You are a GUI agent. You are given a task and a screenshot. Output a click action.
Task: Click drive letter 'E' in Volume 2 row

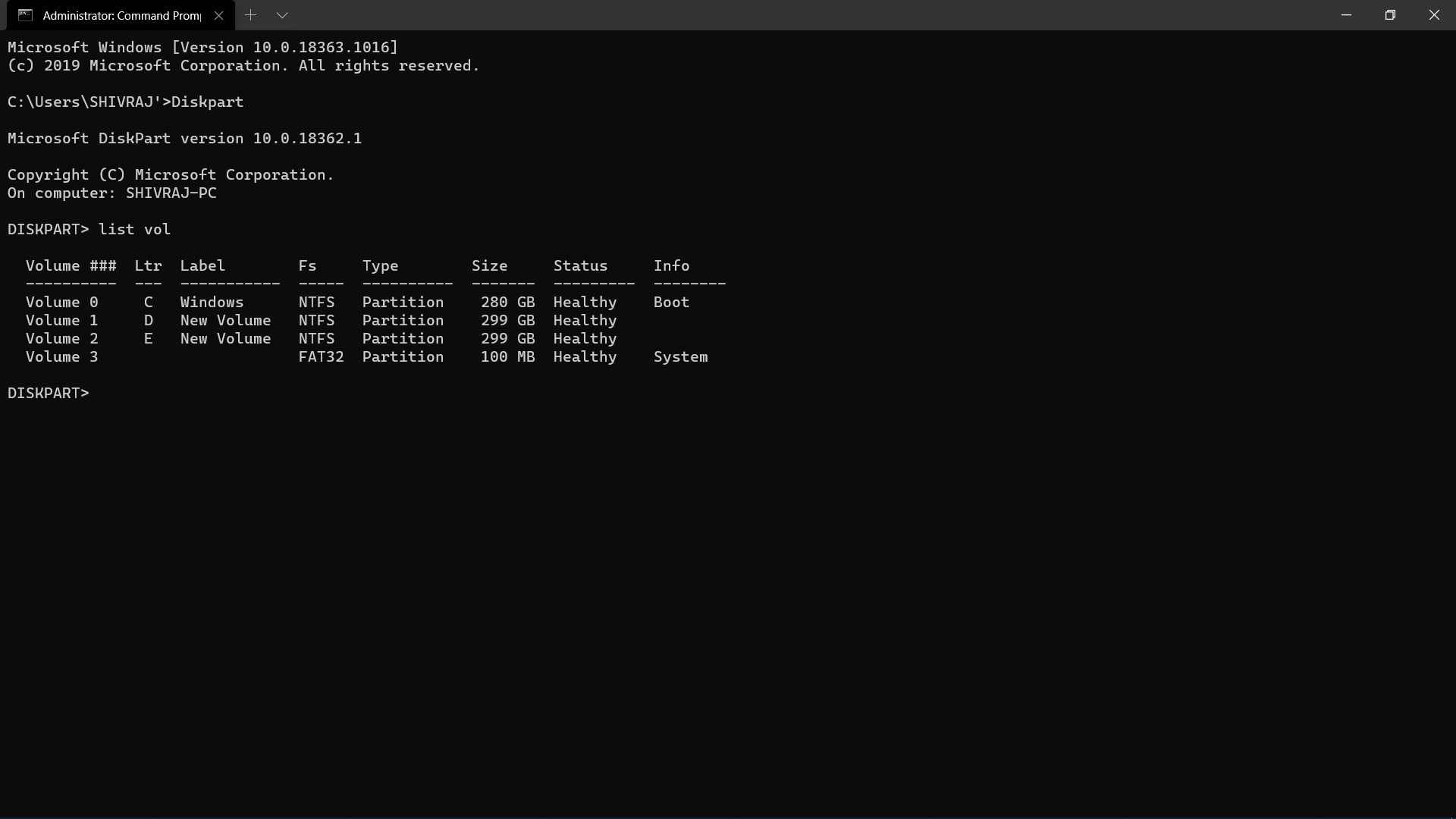click(x=148, y=338)
